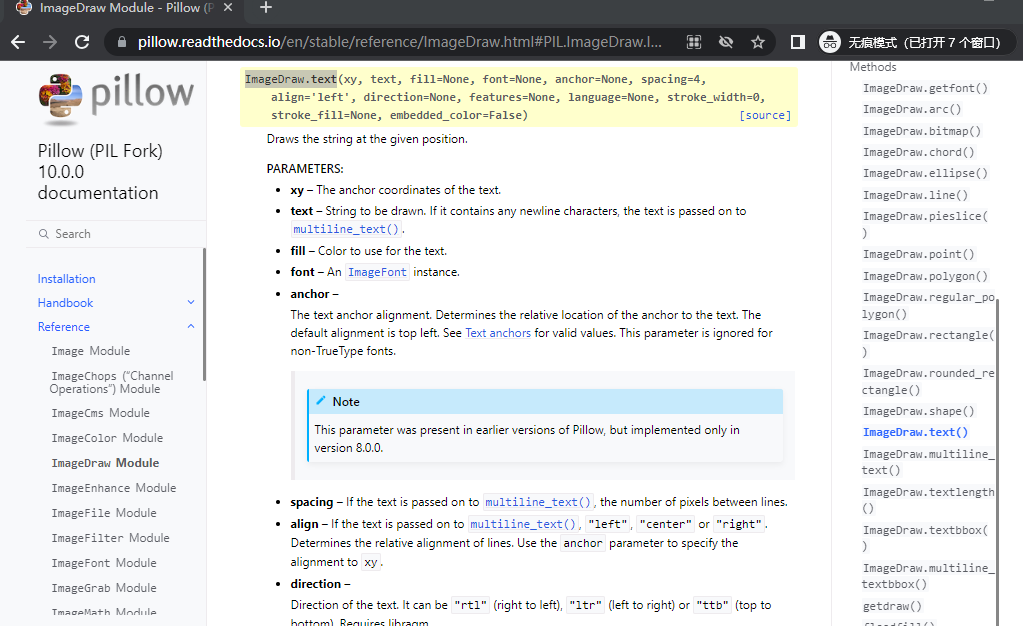1023x626 pixels.
Task: Jump to ImageDraw.multiline_textbbox() in Methods
Action: (928, 576)
